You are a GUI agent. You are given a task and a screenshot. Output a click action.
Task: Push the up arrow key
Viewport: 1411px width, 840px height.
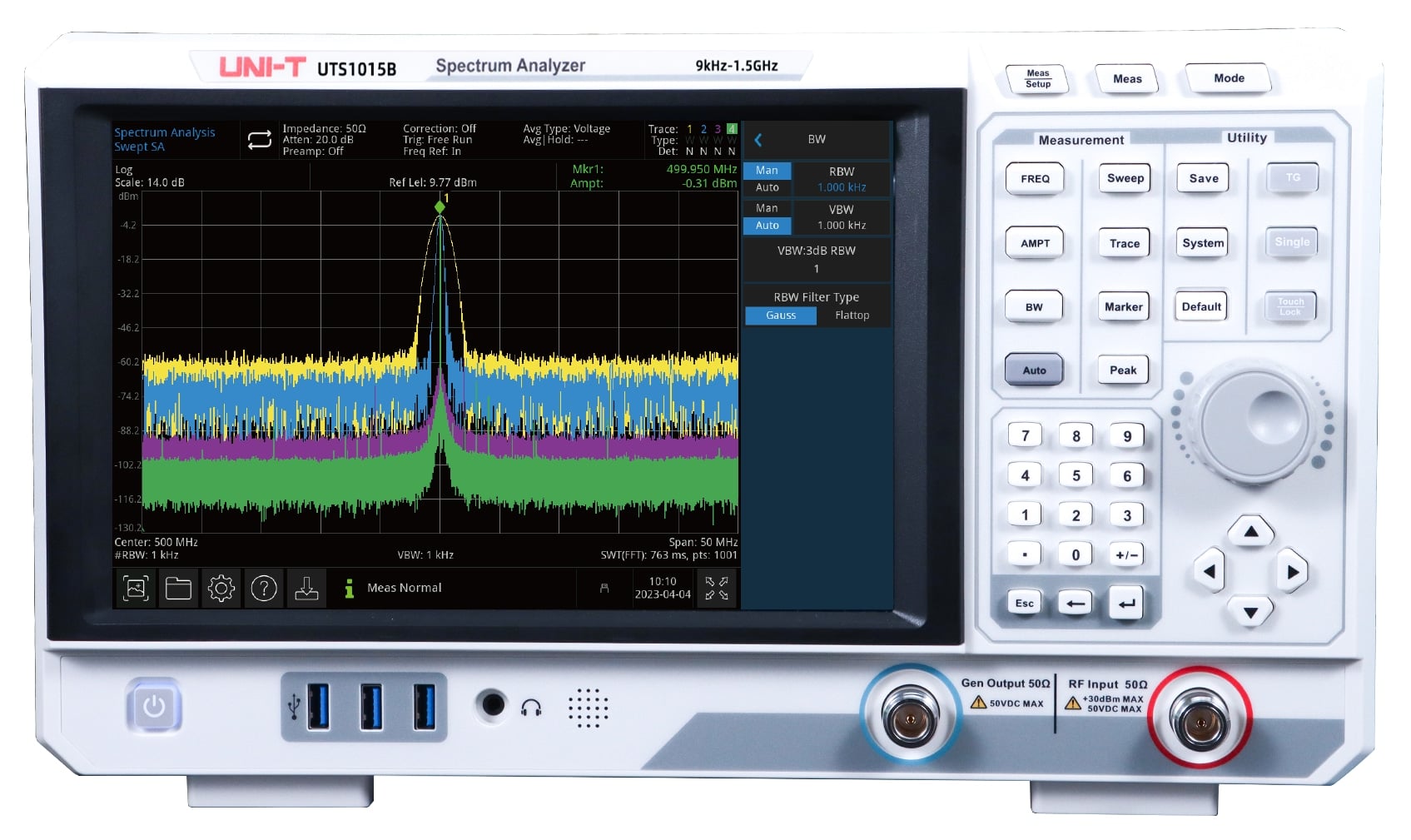click(1250, 531)
